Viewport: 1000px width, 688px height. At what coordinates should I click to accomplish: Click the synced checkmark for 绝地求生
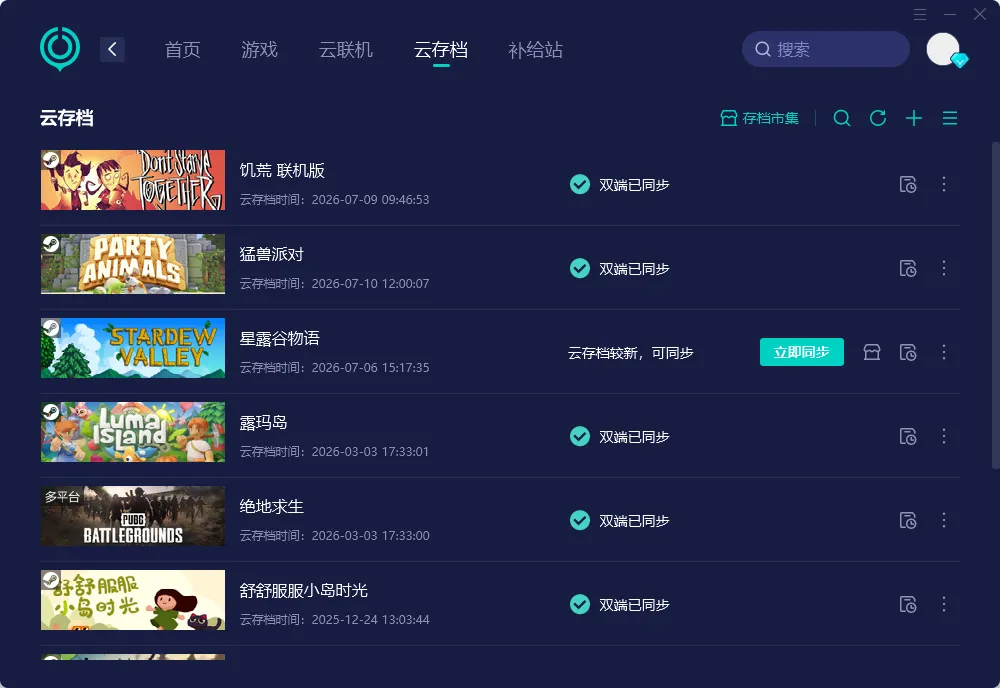pyautogui.click(x=580, y=520)
